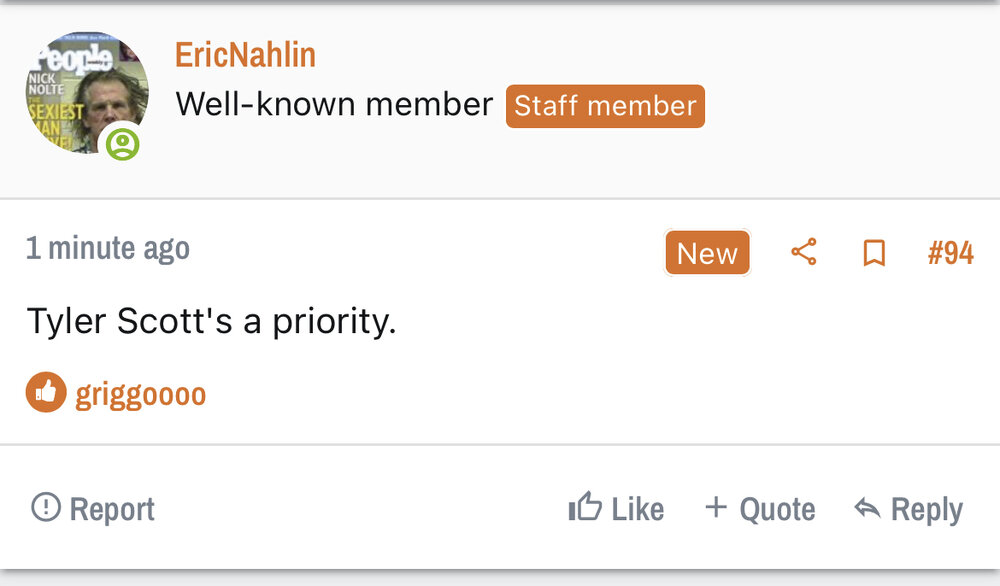1000x586 pixels.
Task: Click the orange "New" post badge
Action: coord(707,253)
